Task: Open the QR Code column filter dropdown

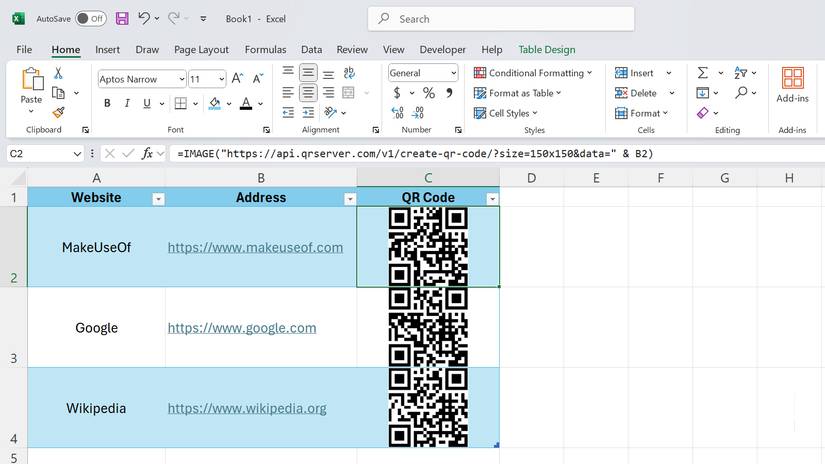Action: (492, 199)
